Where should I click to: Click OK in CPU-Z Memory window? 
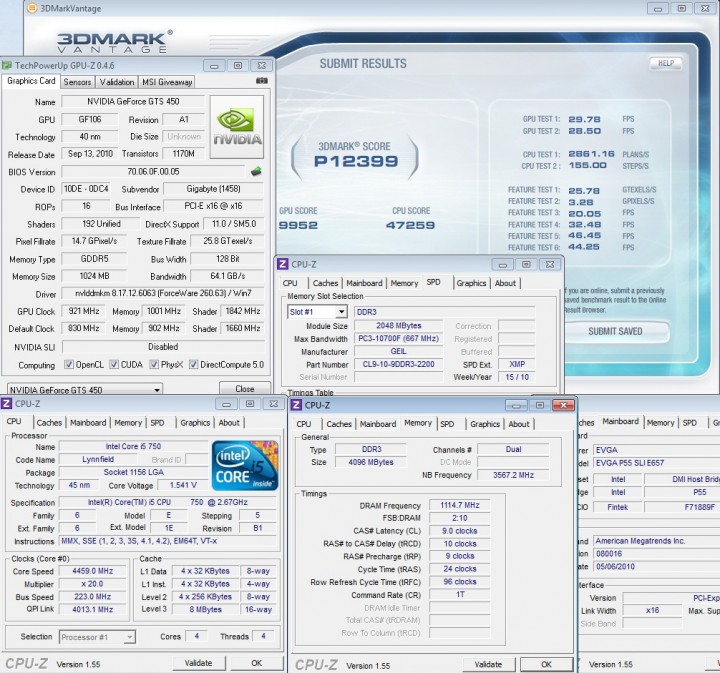click(546, 664)
